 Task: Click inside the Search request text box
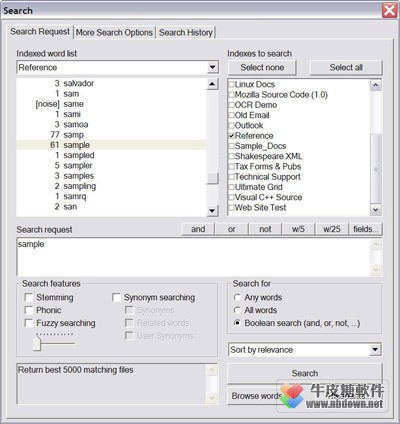[194, 257]
